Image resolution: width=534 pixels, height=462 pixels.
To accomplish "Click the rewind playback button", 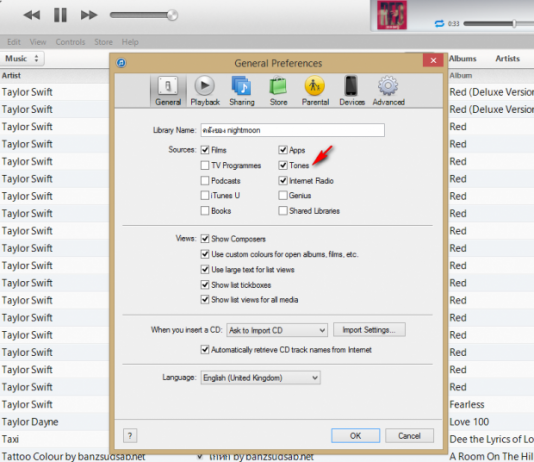I will pos(32,15).
